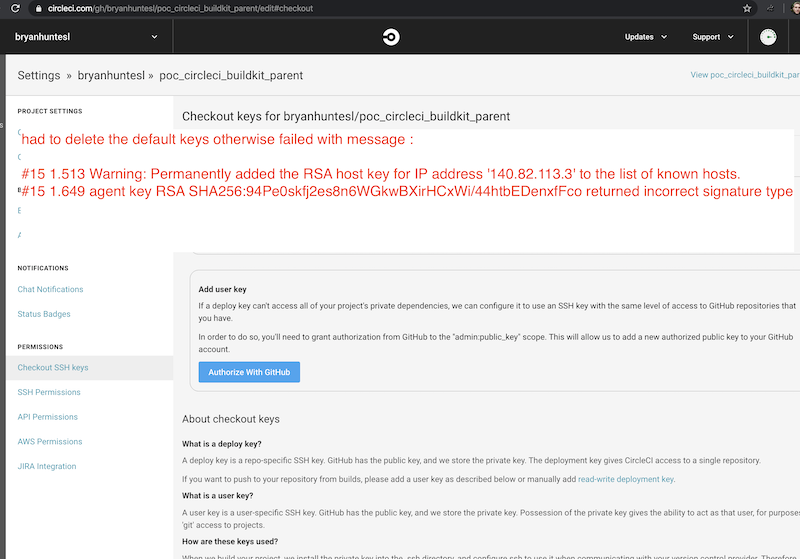Click the Settings breadcrumb
800x559 pixels.
pyautogui.click(x=39, y=75)
